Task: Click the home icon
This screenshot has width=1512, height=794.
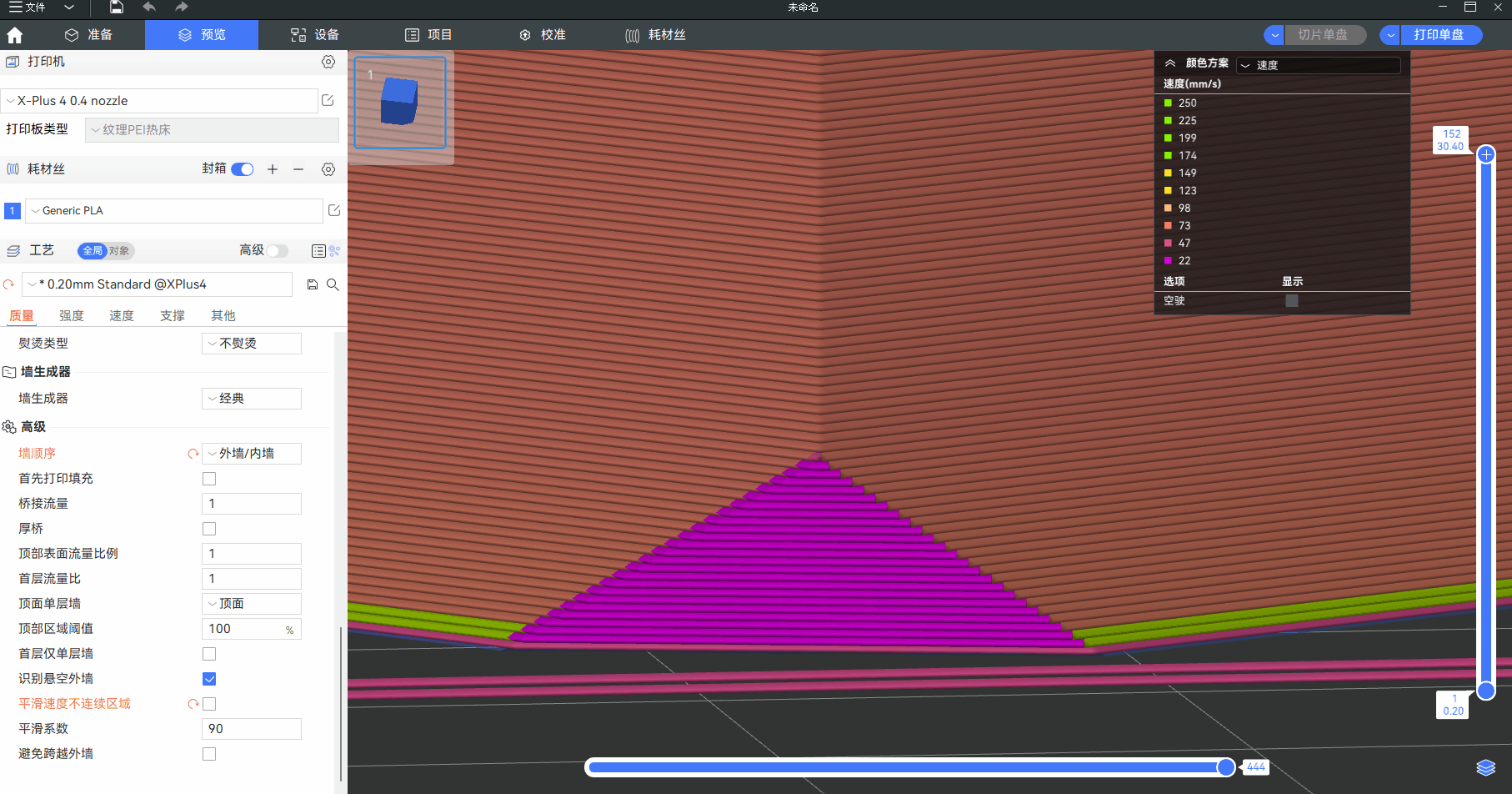Action: [15, 35]
